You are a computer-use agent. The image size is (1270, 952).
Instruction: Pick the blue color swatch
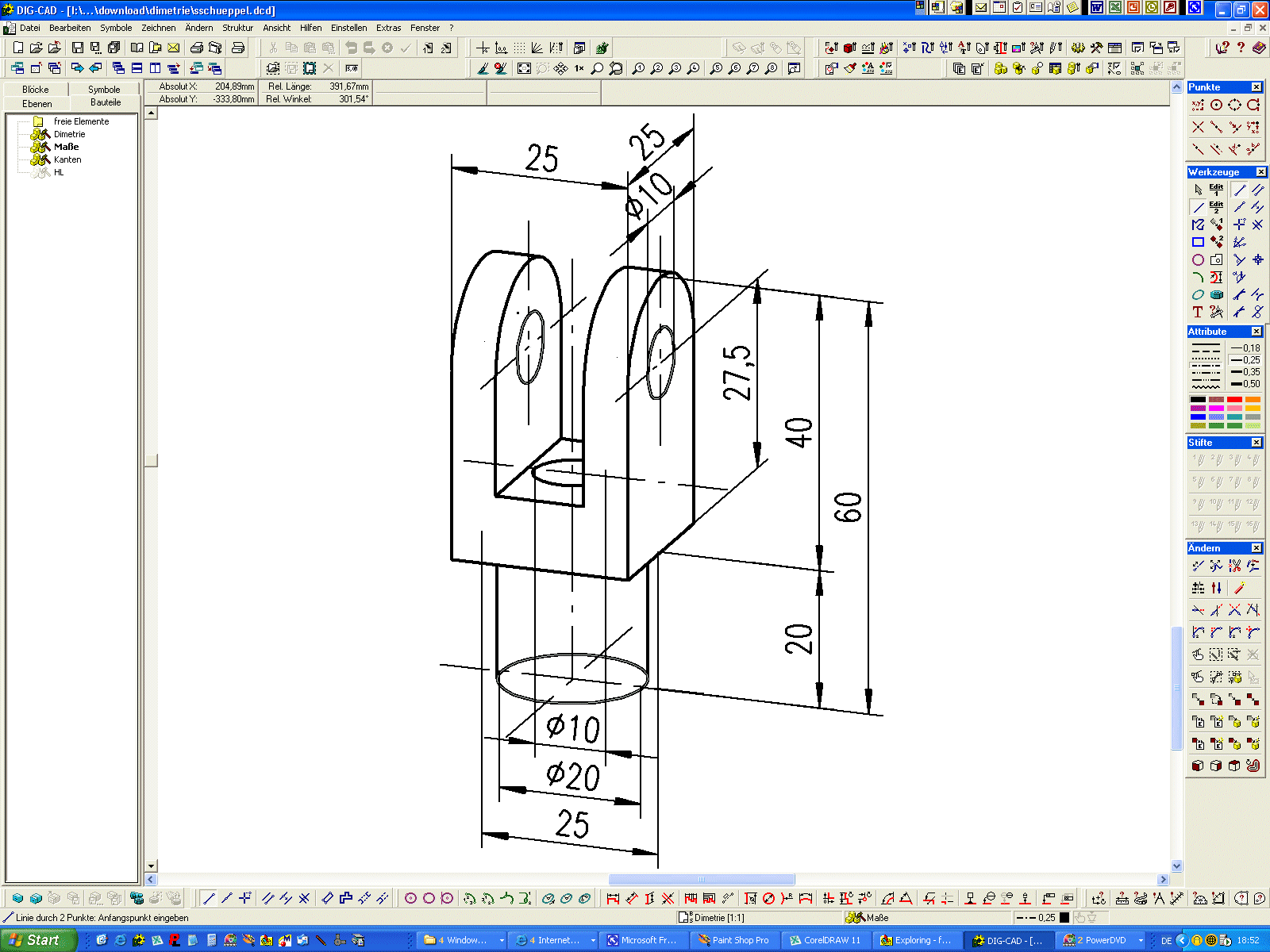pyautogui.click(x=1198, y=416)
